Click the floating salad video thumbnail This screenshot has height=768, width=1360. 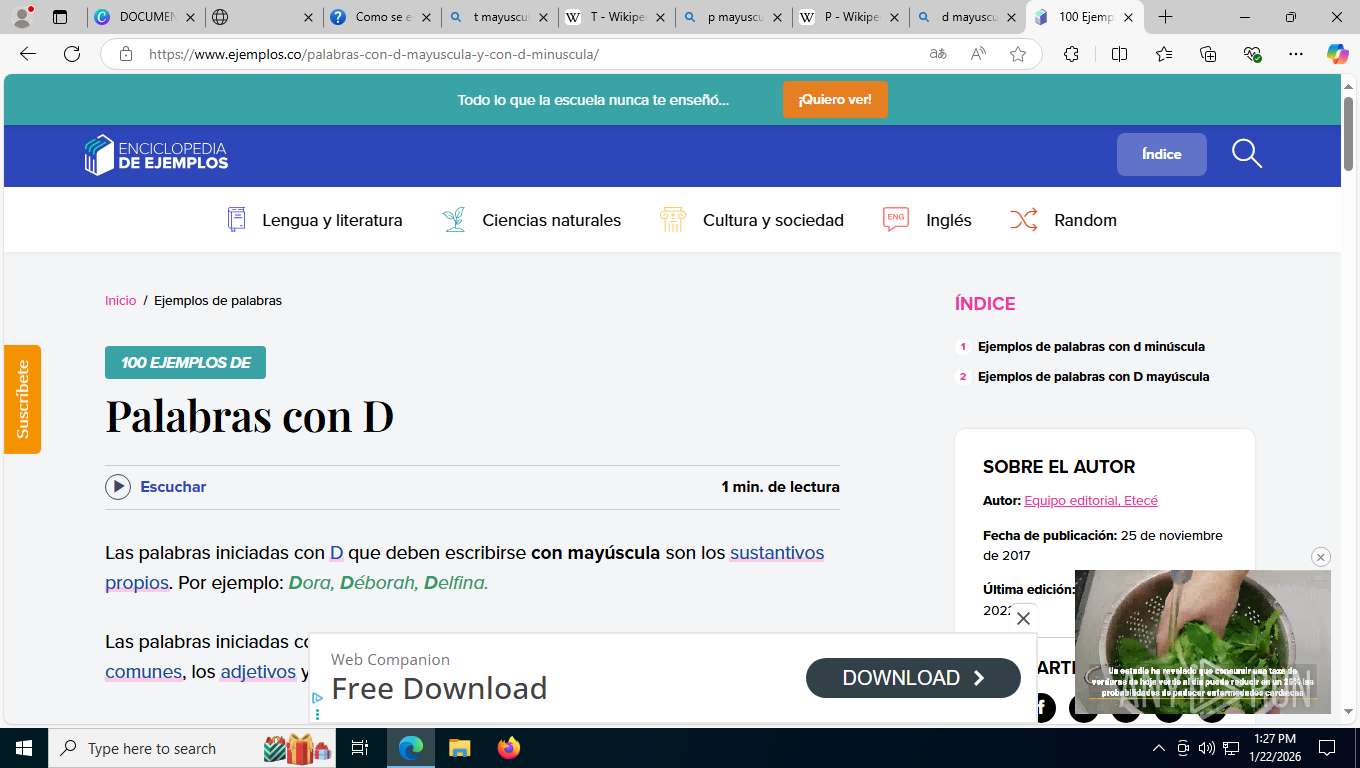(1202, 642)
